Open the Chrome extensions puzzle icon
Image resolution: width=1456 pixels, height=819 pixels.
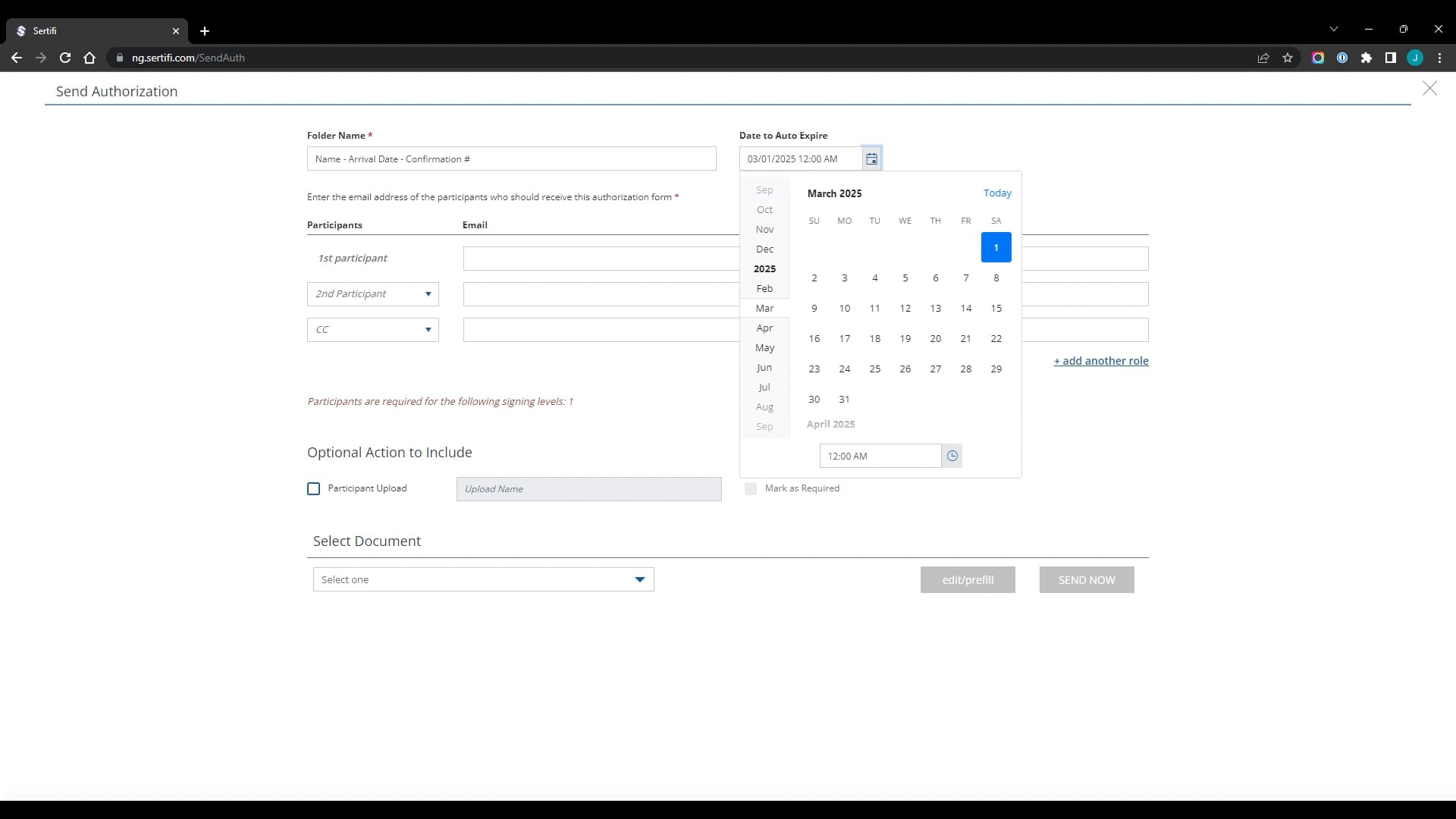click(1367, 58)
